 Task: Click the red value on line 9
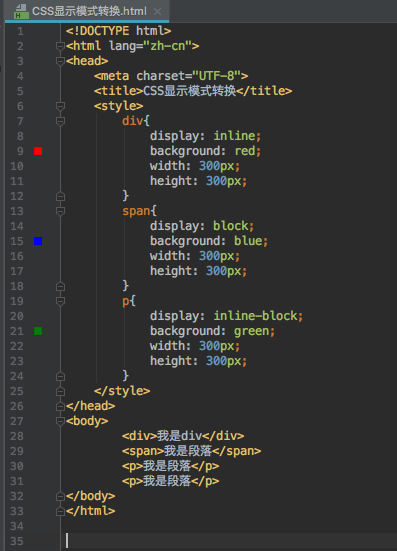pos(245,151)
